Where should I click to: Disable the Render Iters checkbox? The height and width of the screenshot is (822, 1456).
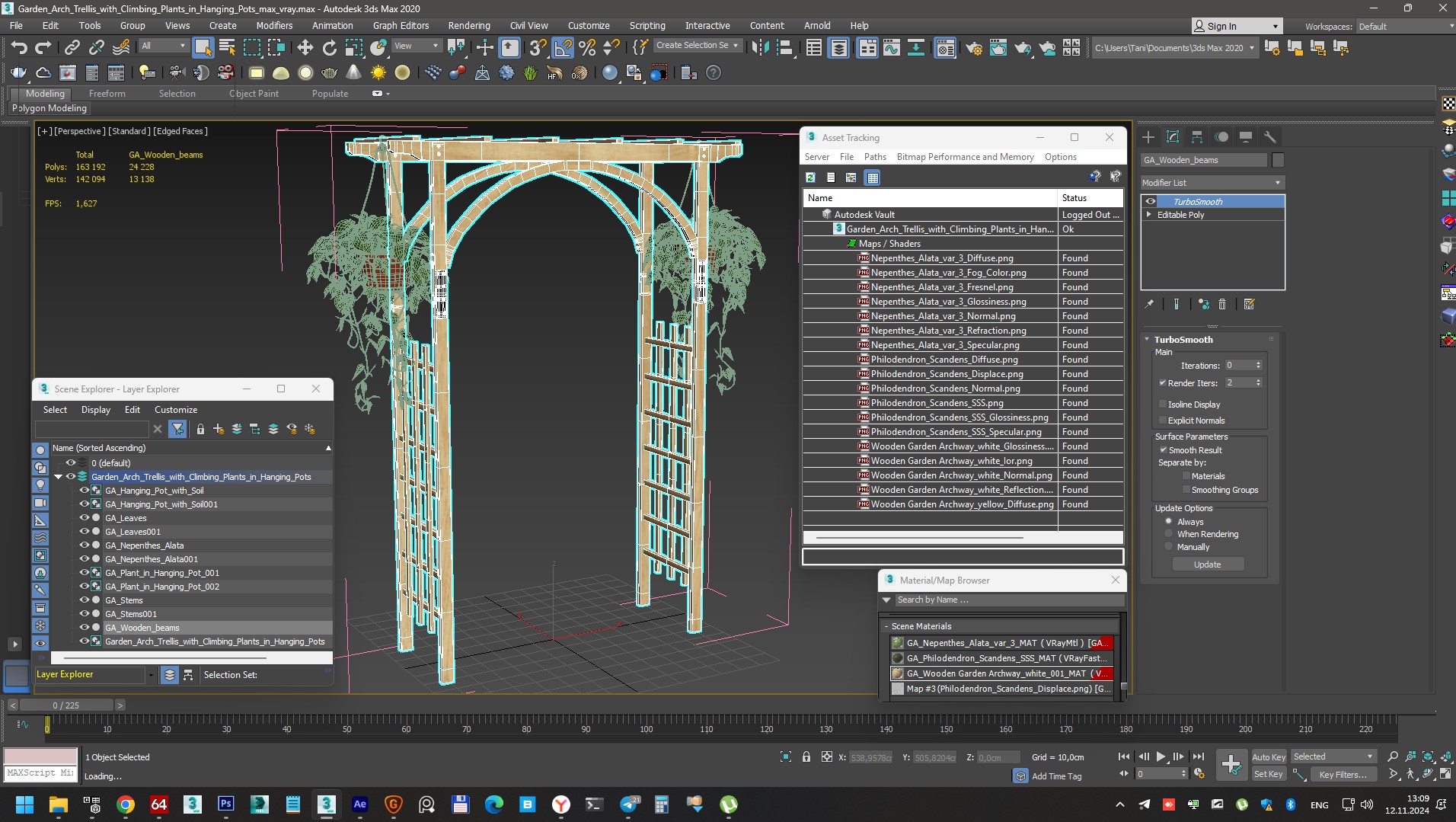[1163, 383]
